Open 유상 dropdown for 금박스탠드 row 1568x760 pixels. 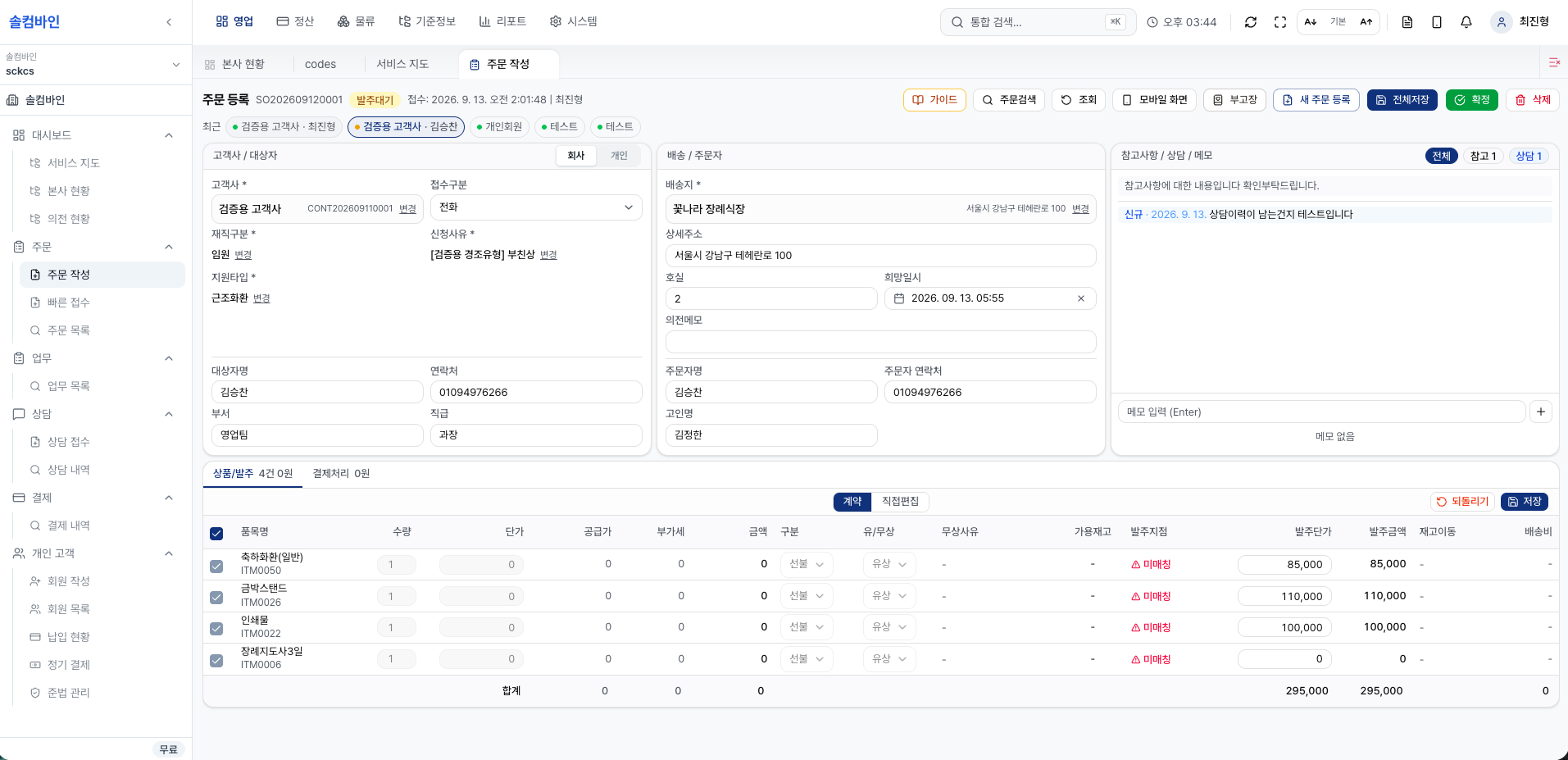(x=889, y=596)
